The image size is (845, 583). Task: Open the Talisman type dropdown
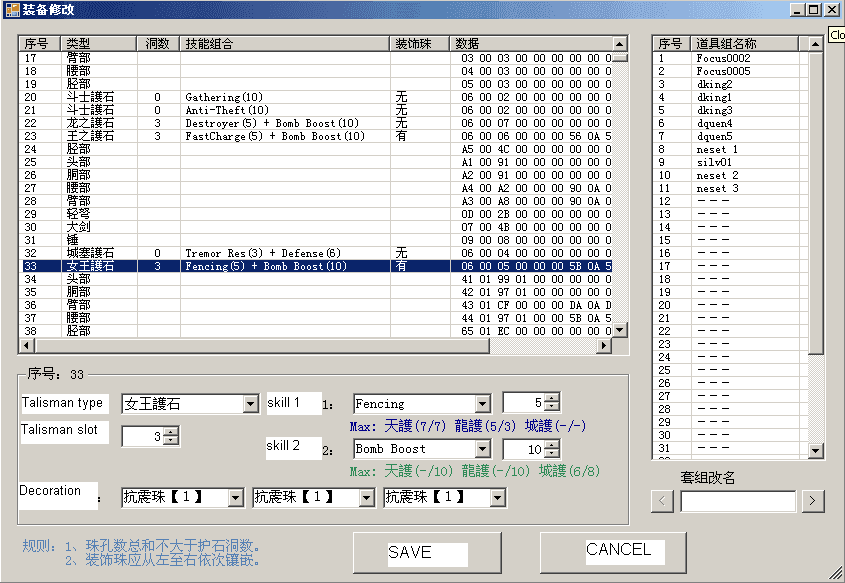coord(250,404)
